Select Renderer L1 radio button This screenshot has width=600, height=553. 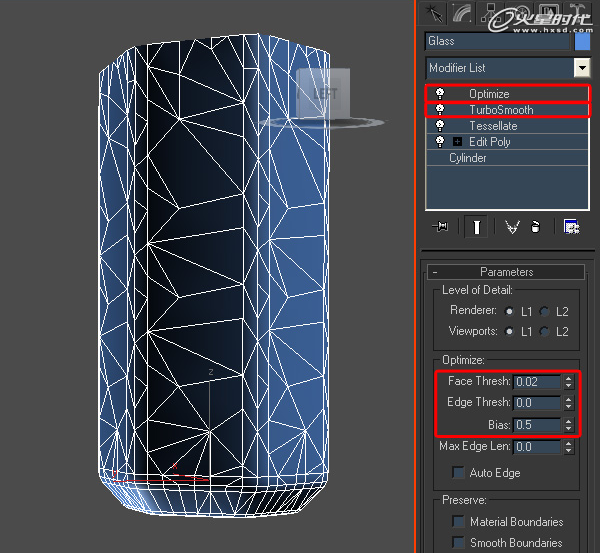pyautogui.click(x=509, y=312)
